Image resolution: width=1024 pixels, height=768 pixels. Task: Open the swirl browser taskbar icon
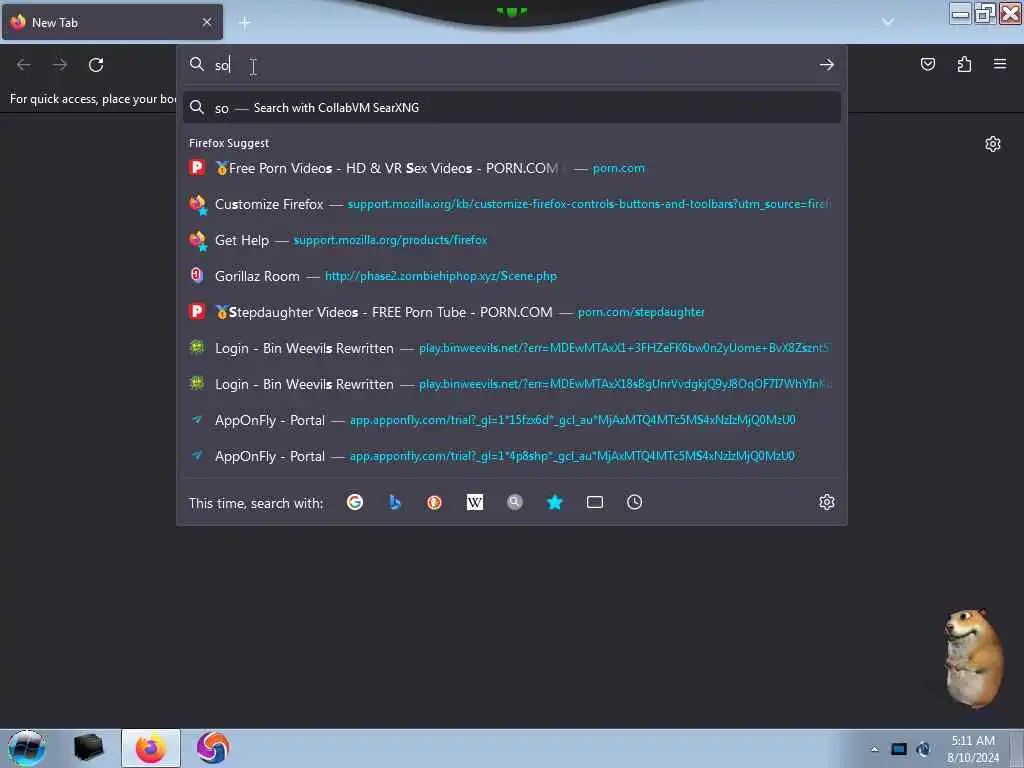213,748
